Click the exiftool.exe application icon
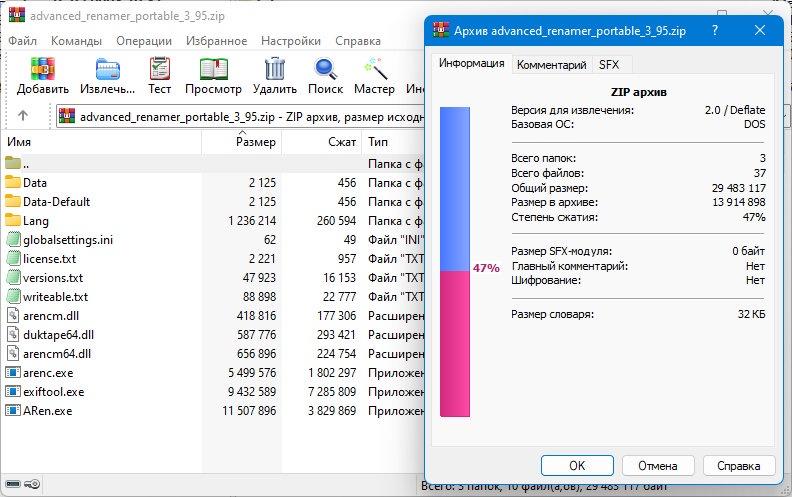Viewport: 792px width, 497px height. tap(13, 391)
